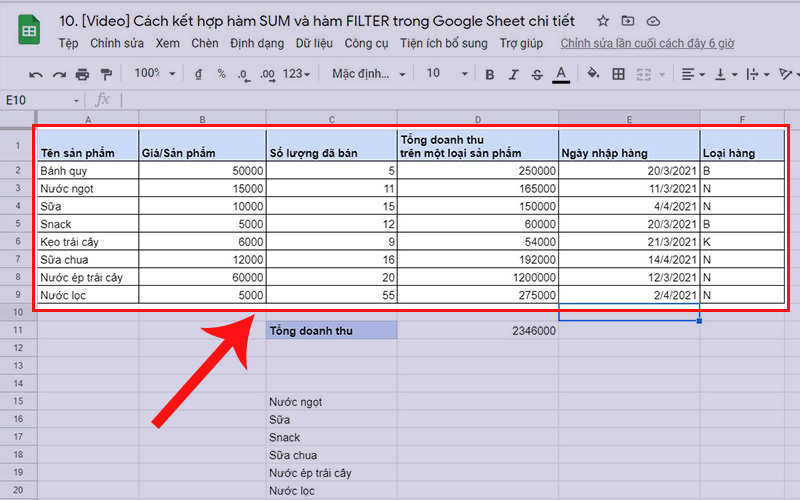The height and width of the screenshot is (500, 800).
Task: Click the Google Sheets home logo
Action: point(29,31)
